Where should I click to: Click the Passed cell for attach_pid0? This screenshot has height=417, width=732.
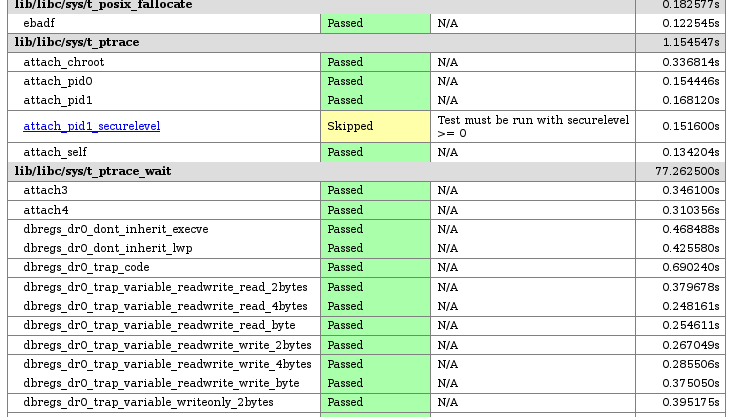375,81
